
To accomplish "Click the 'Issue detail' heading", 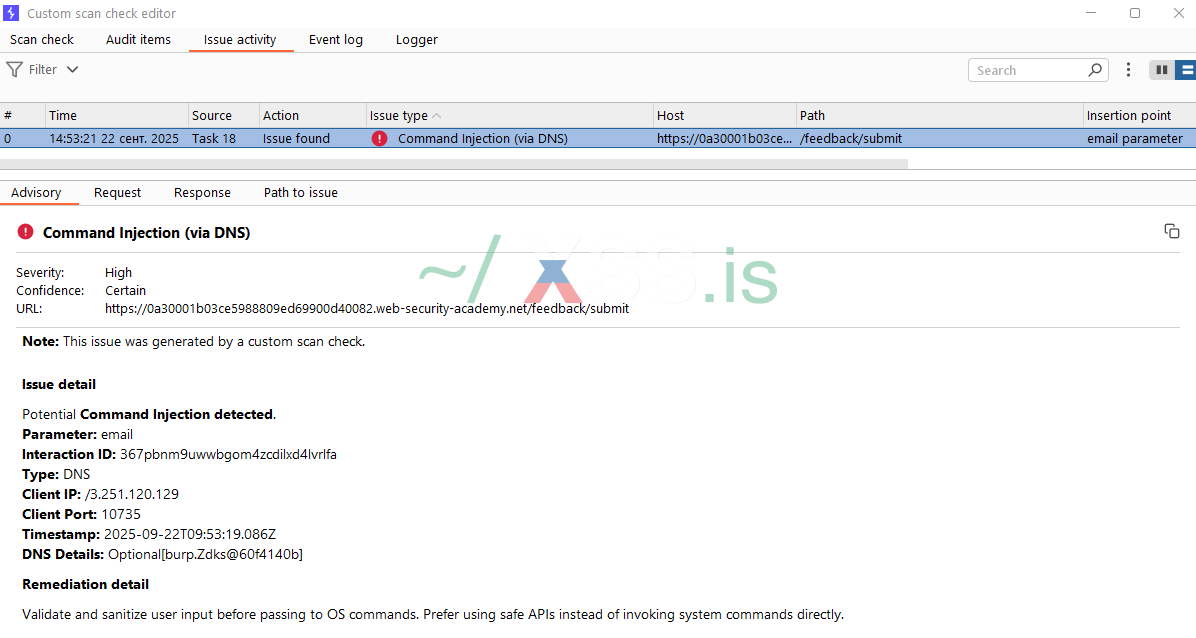I will coord(59,384).
